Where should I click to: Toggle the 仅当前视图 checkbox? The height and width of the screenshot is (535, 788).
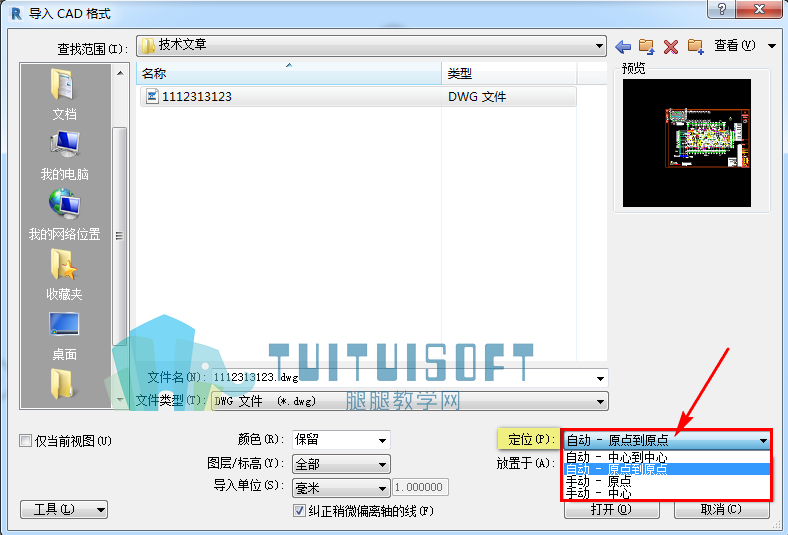pos(25,441)
